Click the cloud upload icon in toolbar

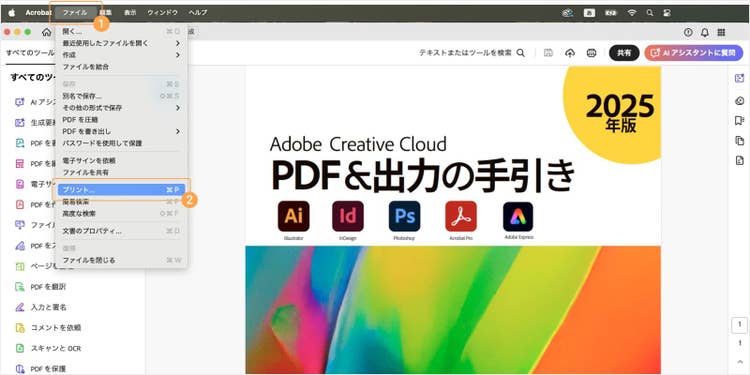[x=570, y=53]
